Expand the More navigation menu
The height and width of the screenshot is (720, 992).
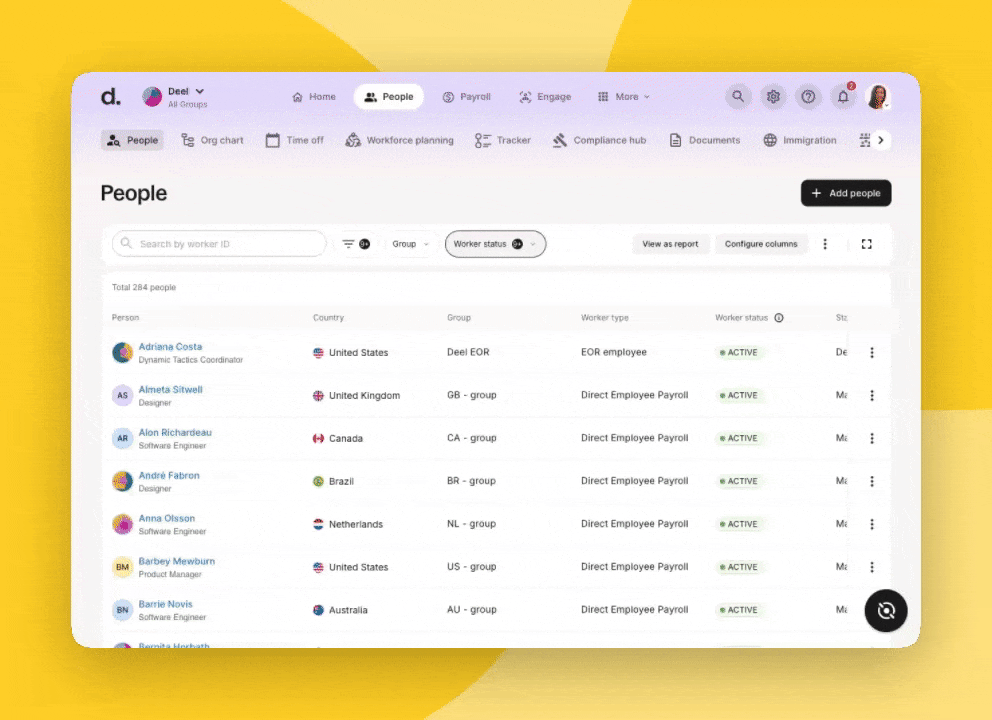pos(624,97)
